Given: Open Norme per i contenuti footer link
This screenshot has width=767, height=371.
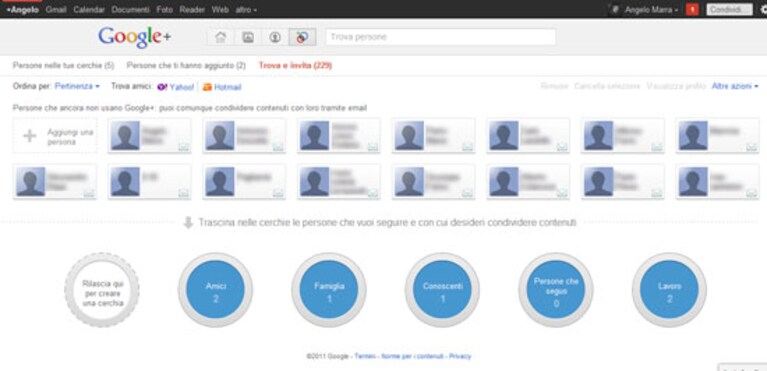Looking at the screenshot, I should [412, 356].
